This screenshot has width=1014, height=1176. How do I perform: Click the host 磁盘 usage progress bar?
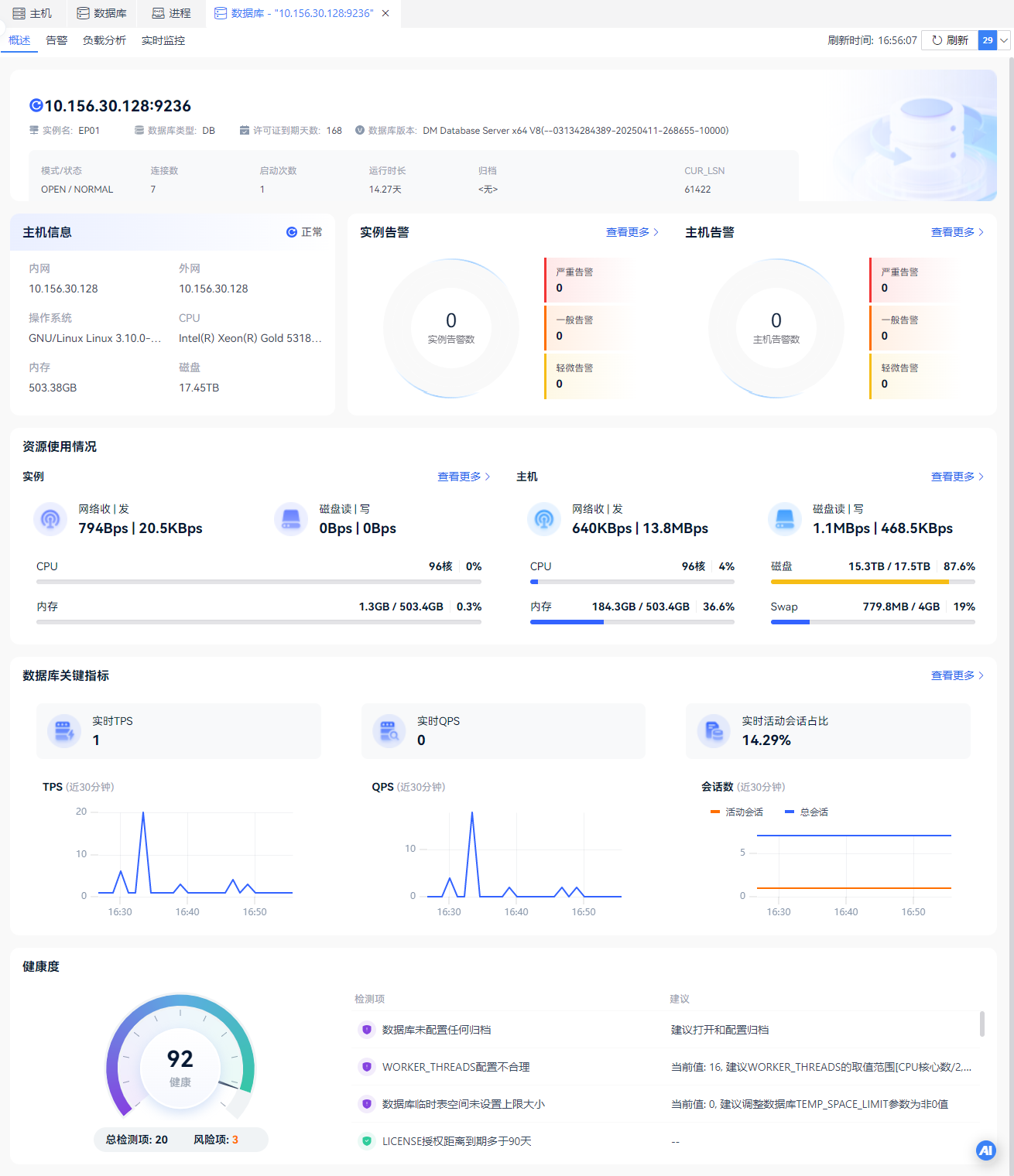coord(873,582)
